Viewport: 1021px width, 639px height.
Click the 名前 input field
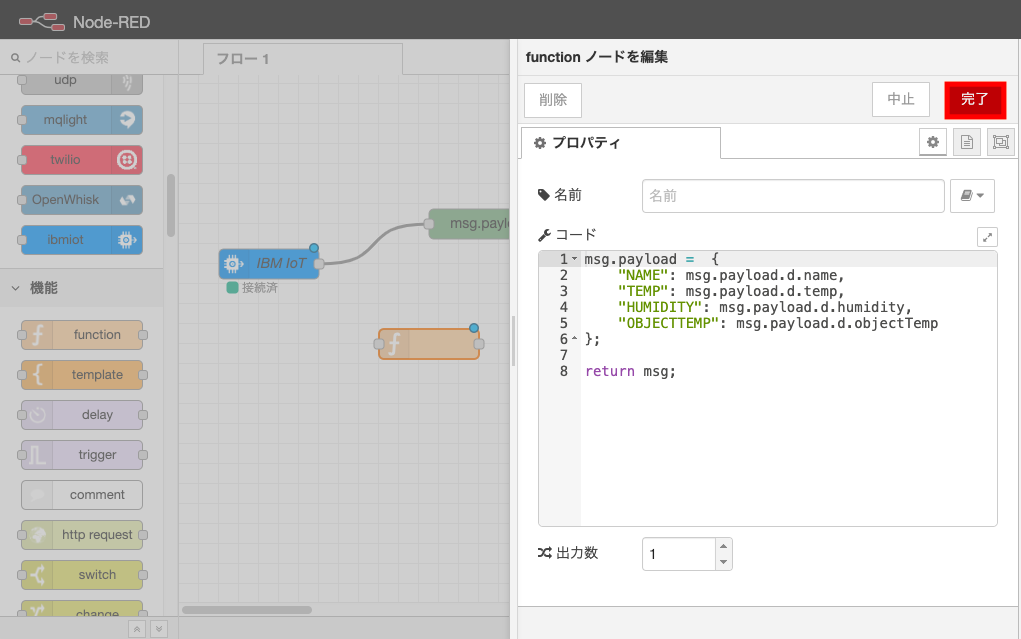coord(790,195)
